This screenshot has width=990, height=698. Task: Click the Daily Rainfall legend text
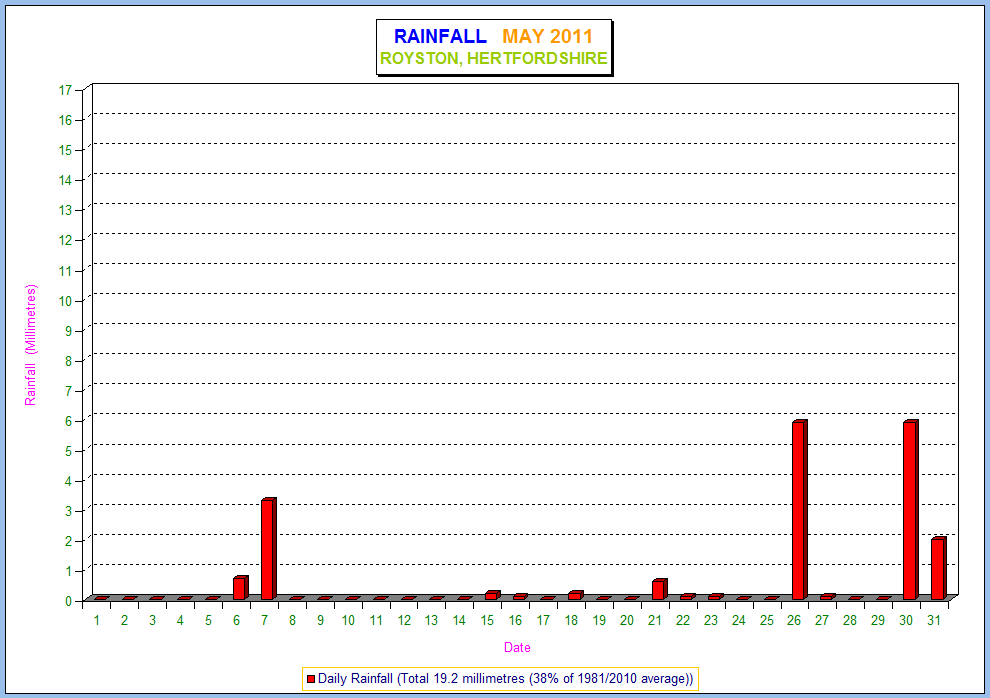pos(505,679)
